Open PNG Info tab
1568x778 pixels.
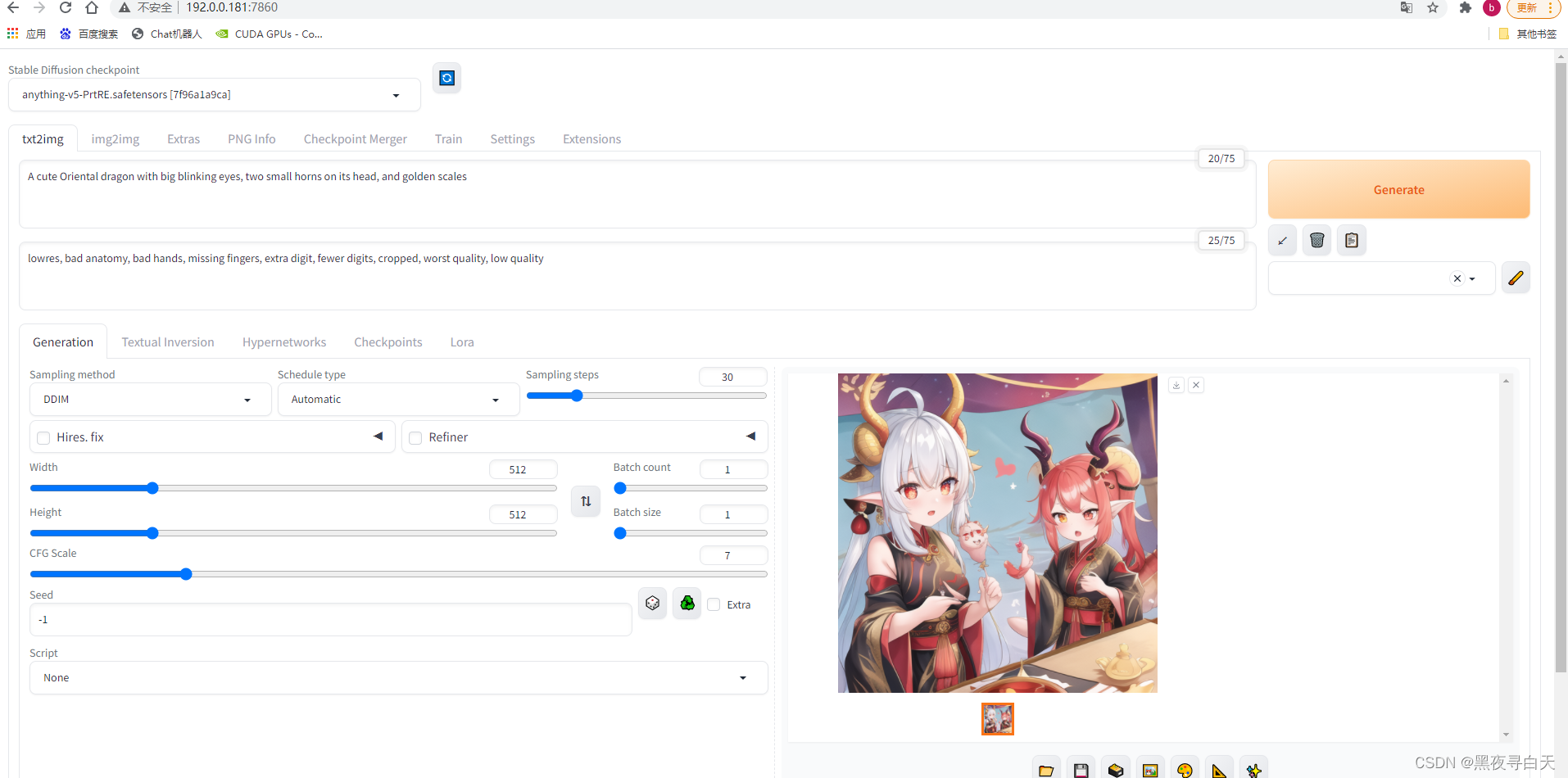pos(252,139)
